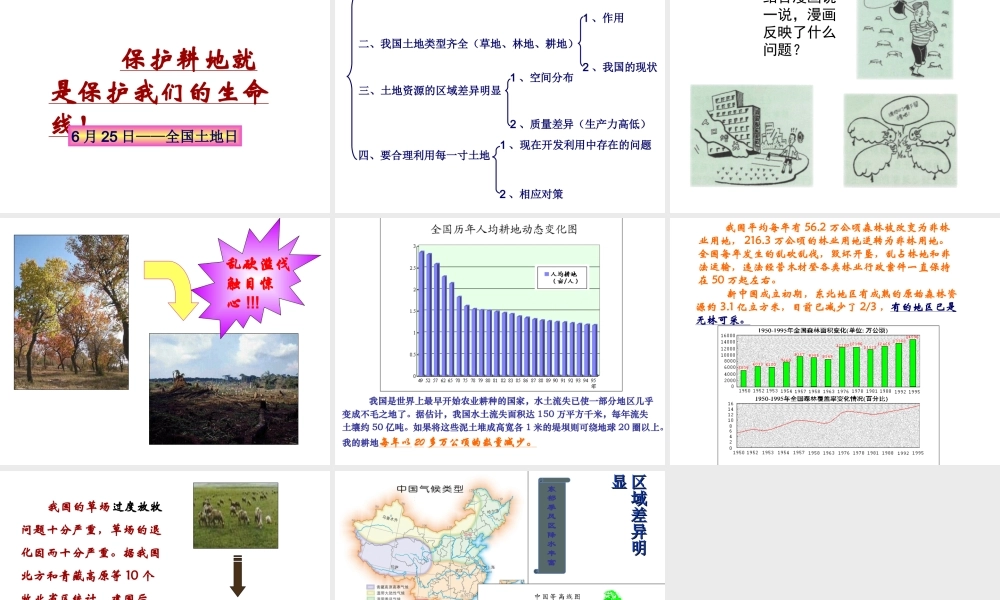The image size is (1000, 600).
Task: Select the green forest area bar chart
Action: click(x=828, y=361)
